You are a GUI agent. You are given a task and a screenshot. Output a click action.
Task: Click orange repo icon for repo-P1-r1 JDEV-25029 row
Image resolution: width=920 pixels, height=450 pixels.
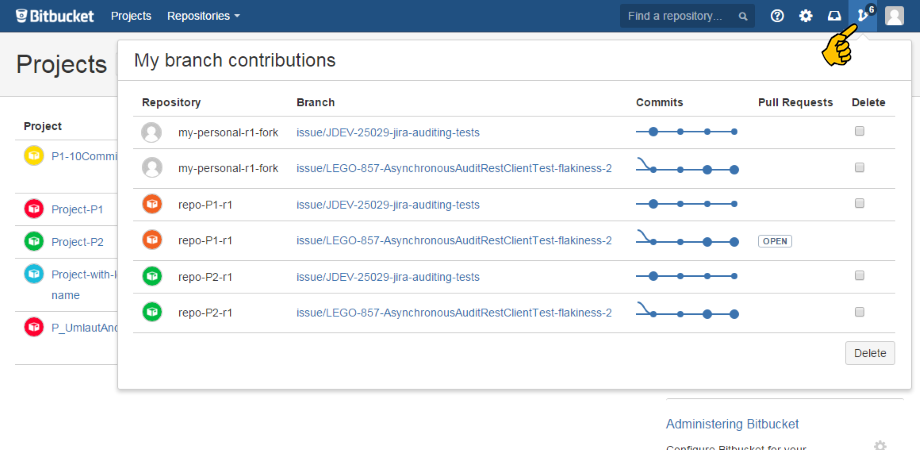tap(152, 204)
